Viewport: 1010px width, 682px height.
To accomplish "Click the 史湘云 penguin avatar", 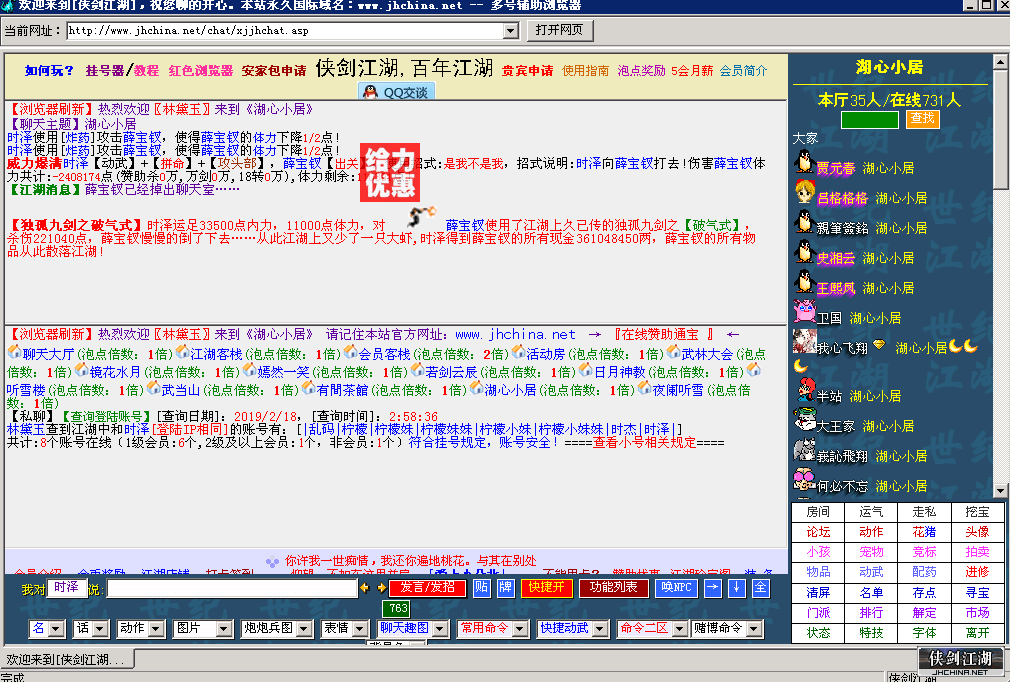I will click(803, 252).
